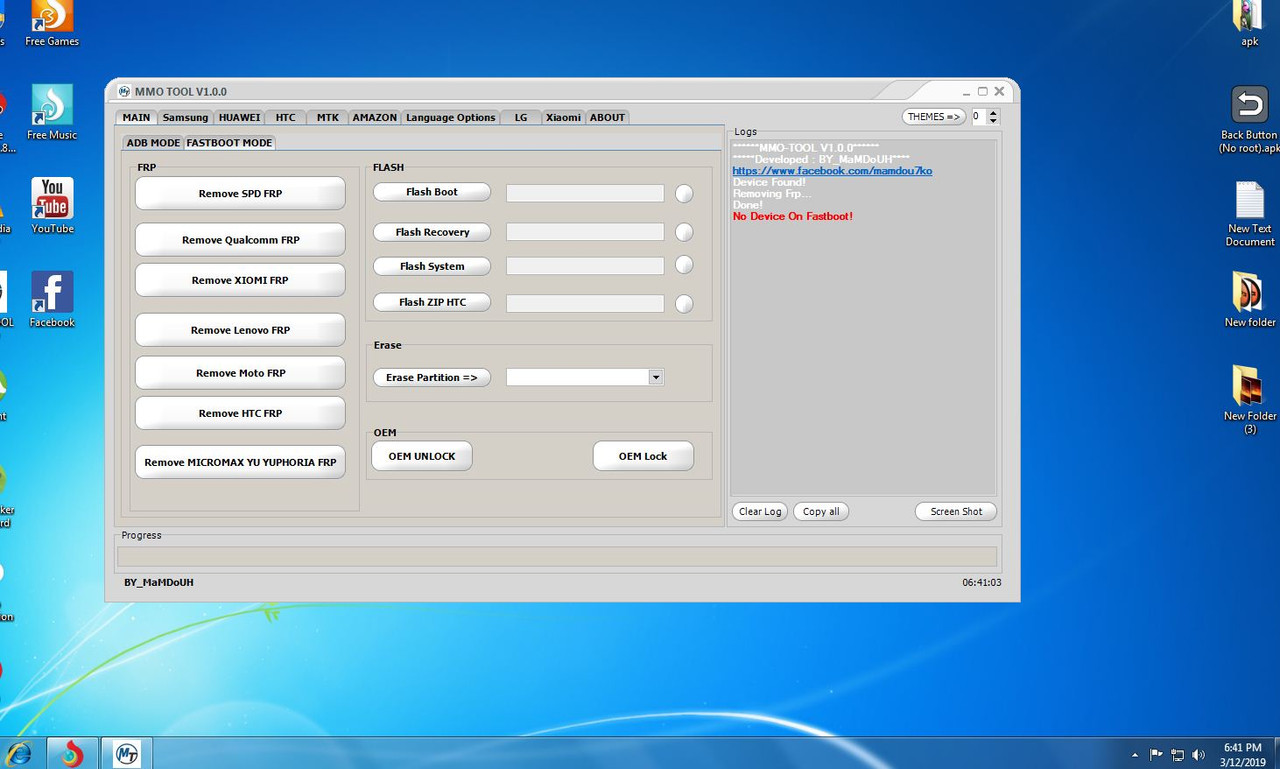Open the YouTube desktop shortcut
This screenshot has height=769, width=1280.
pyautogui.click(x=52, y=206)
